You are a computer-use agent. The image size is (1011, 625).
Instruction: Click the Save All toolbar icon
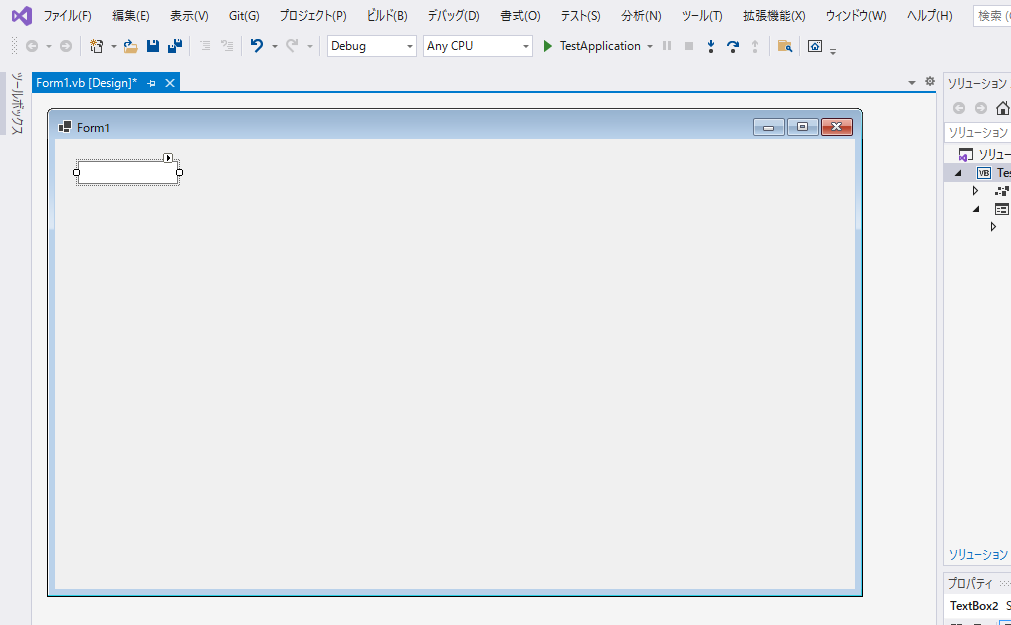[x=175, y=46]
